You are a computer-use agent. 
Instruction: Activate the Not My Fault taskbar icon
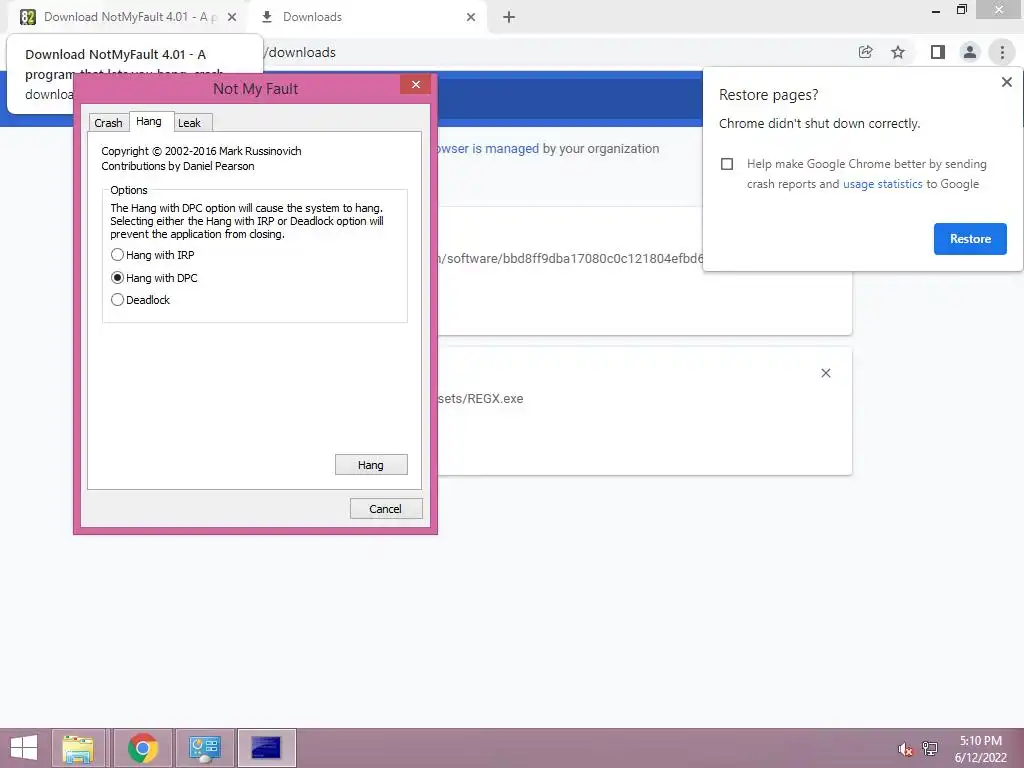click(x=266, y=748)
